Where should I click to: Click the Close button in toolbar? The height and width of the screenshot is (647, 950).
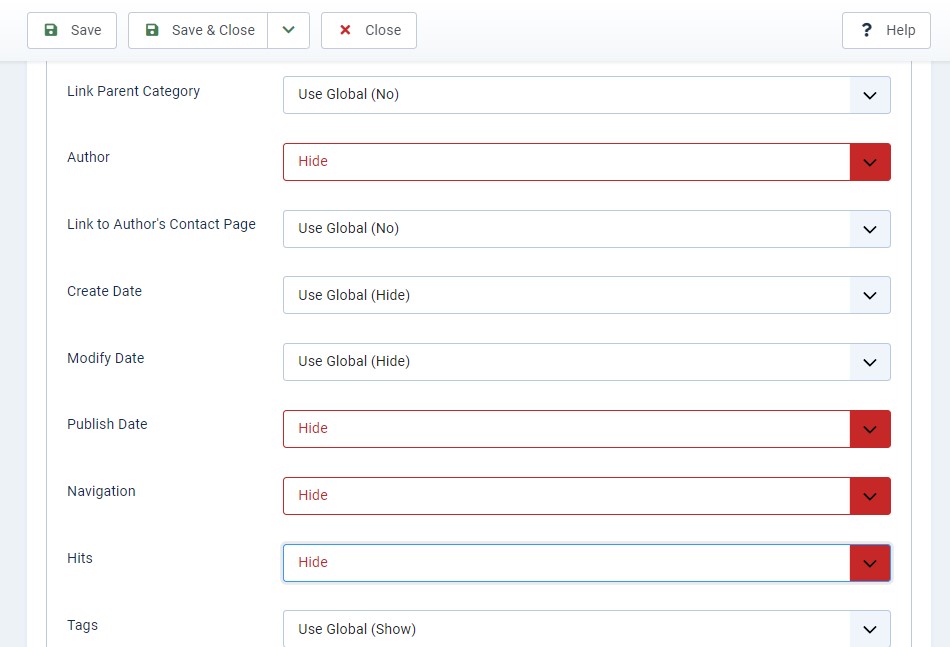pos(368,30)
